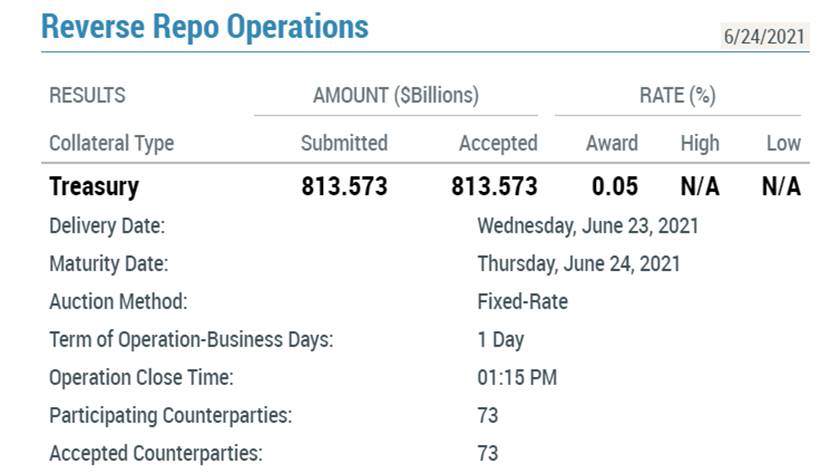The height and width of the screenshot is (473, 830).
Task: Click the Maturity Date value June 24
Action: coord(579,263)
